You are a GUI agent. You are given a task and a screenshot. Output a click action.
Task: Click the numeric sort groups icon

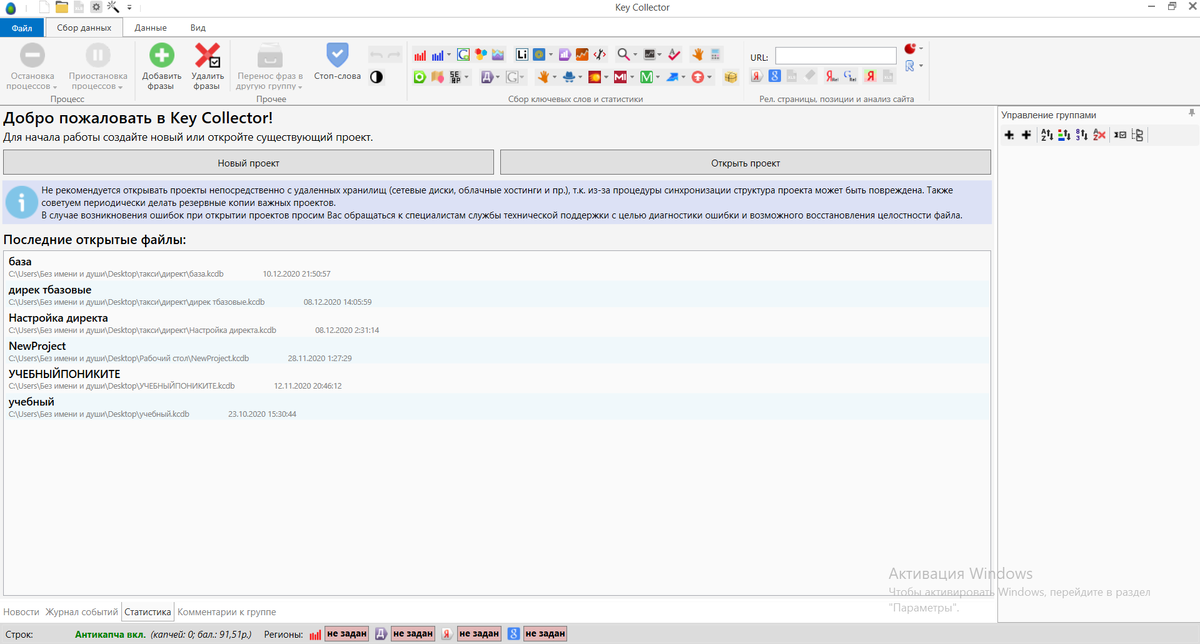(1081, 135)
